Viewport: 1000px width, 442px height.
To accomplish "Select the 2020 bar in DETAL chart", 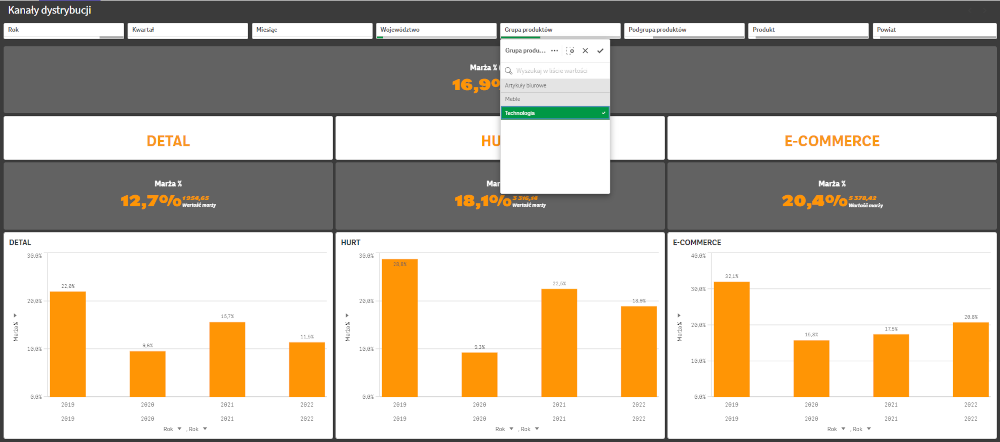I will pos(147,374).
